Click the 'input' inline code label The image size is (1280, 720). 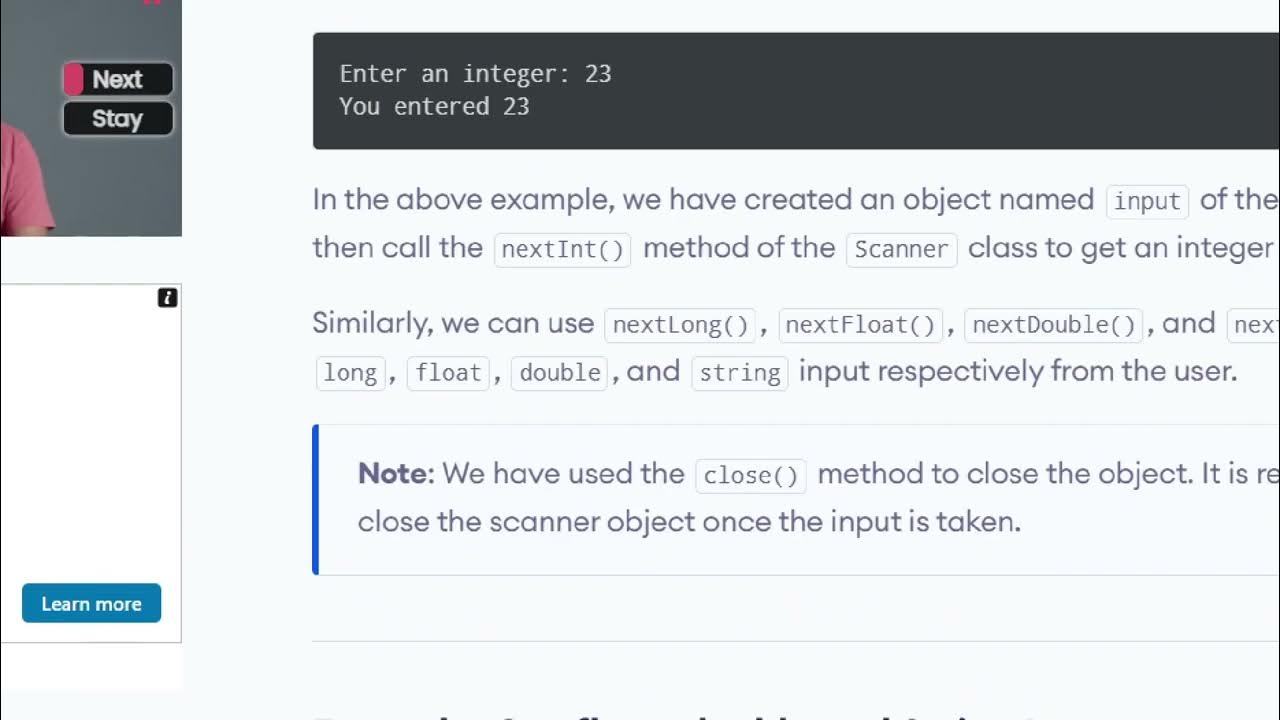click(1147, 201)
